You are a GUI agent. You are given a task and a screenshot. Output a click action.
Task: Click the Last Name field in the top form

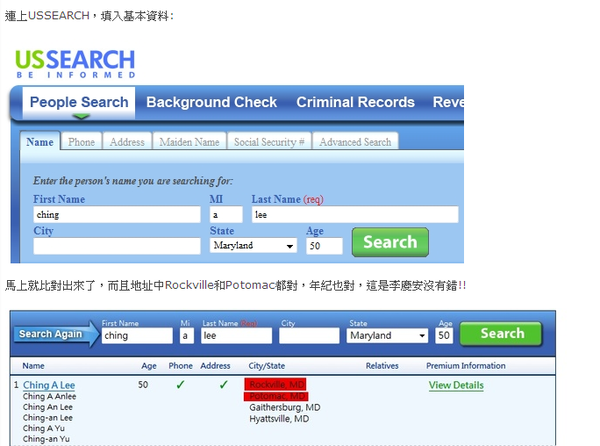pos(355,215)
